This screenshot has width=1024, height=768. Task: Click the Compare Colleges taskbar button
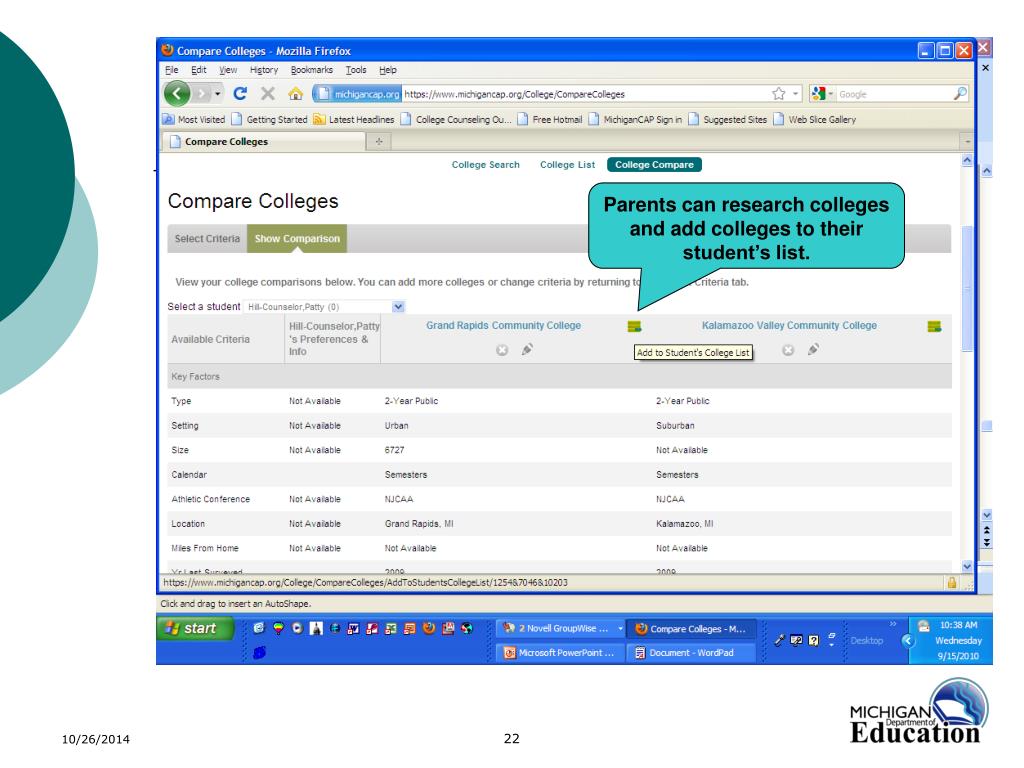pyautogui.click(x=691, y=628)
